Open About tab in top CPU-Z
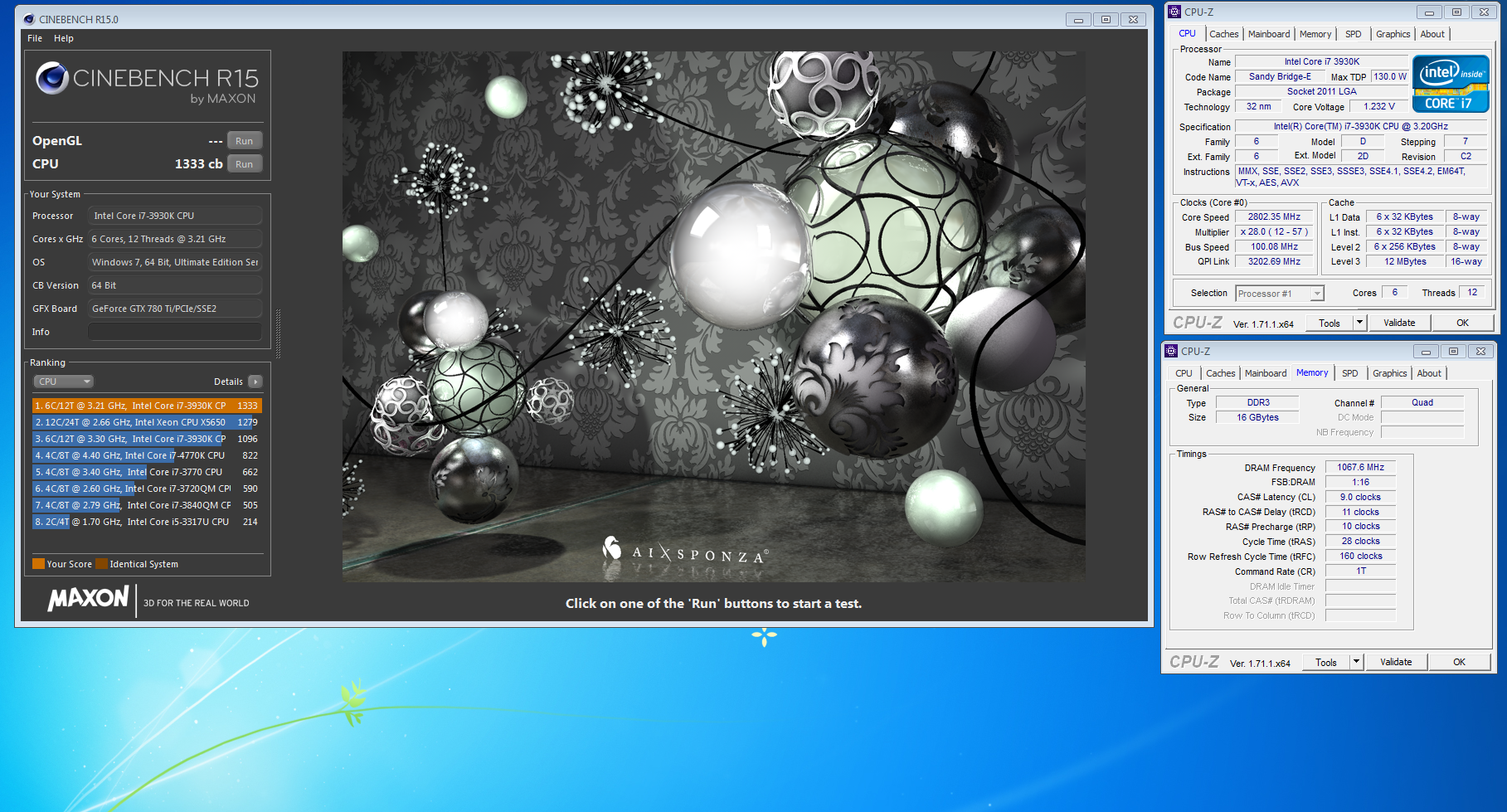 tap(1432, 34)
